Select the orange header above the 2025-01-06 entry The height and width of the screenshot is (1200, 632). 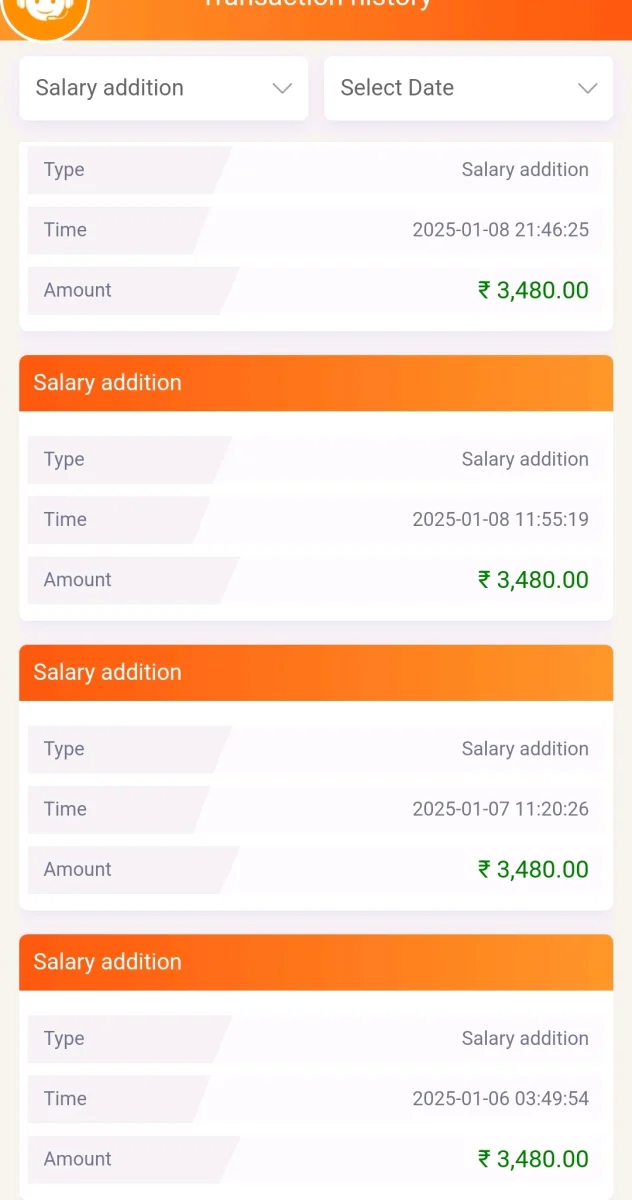316,962
